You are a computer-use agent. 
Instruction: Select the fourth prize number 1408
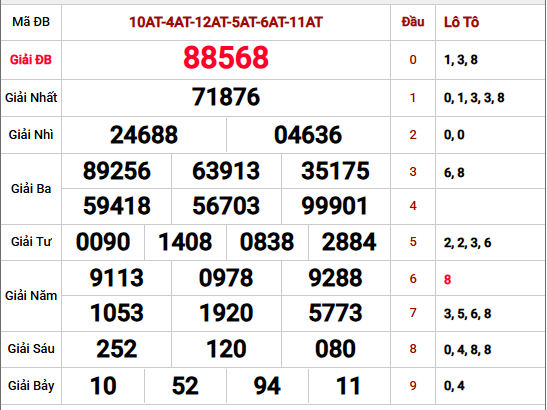185,242
